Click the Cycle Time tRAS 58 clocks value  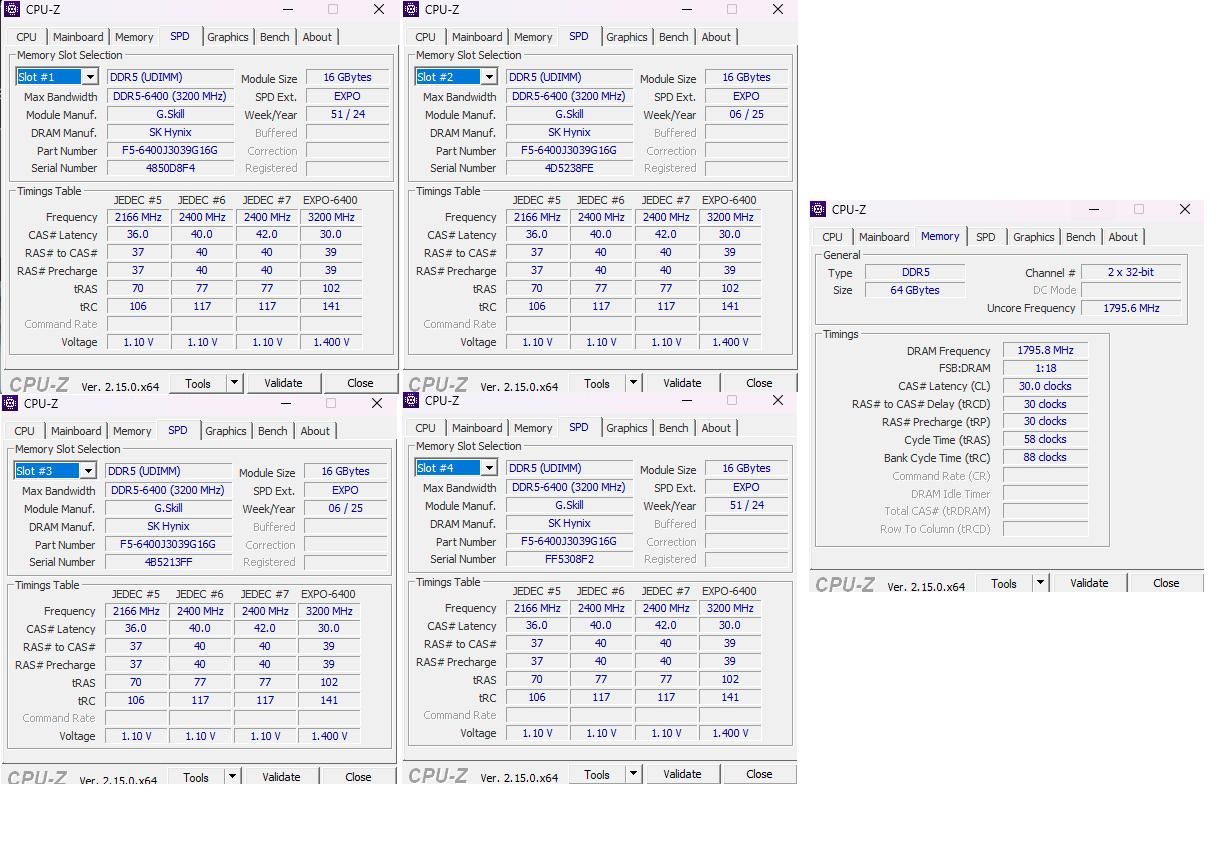pos(1045,439)
